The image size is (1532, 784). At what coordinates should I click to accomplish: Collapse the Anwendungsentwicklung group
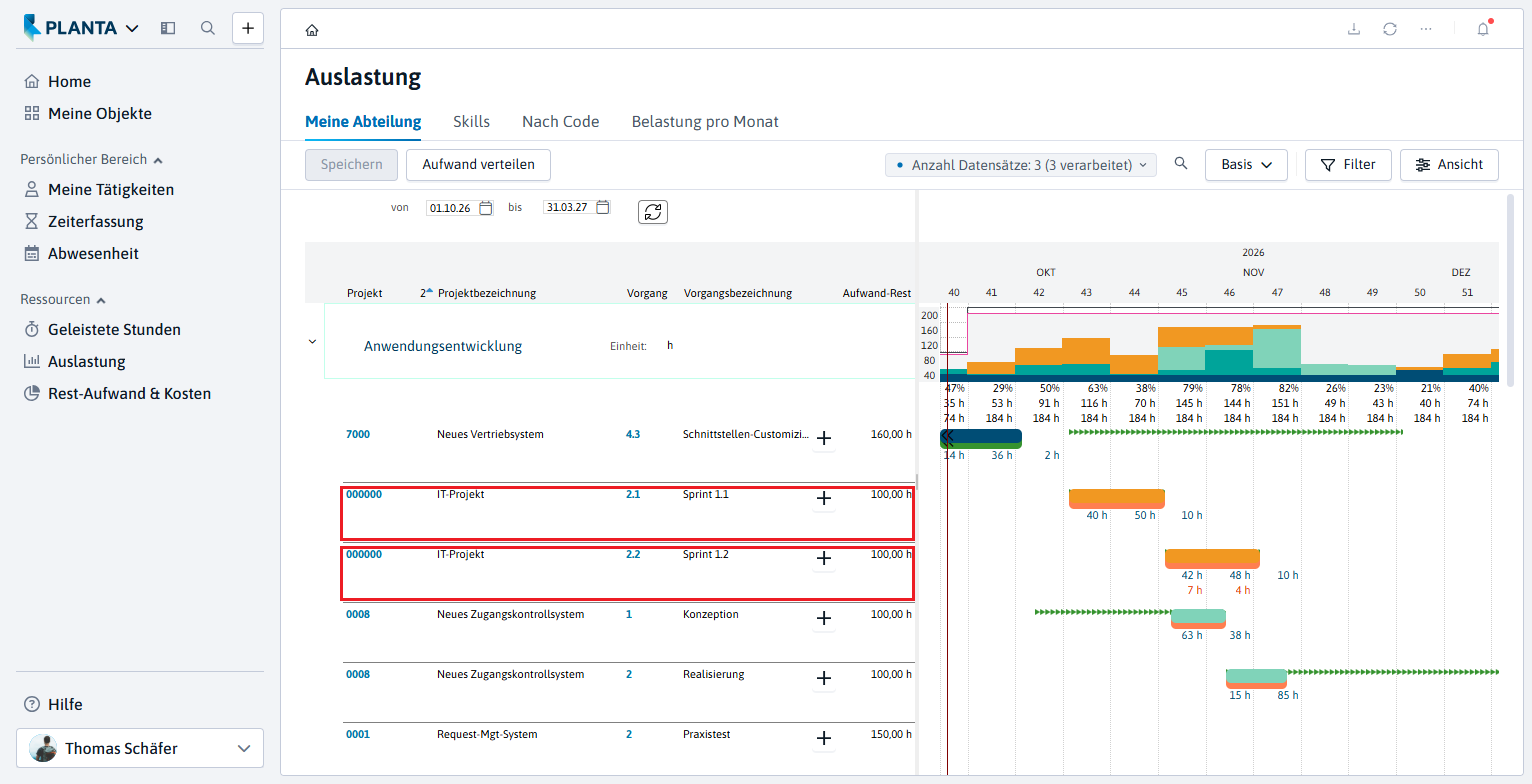point(312,341)
